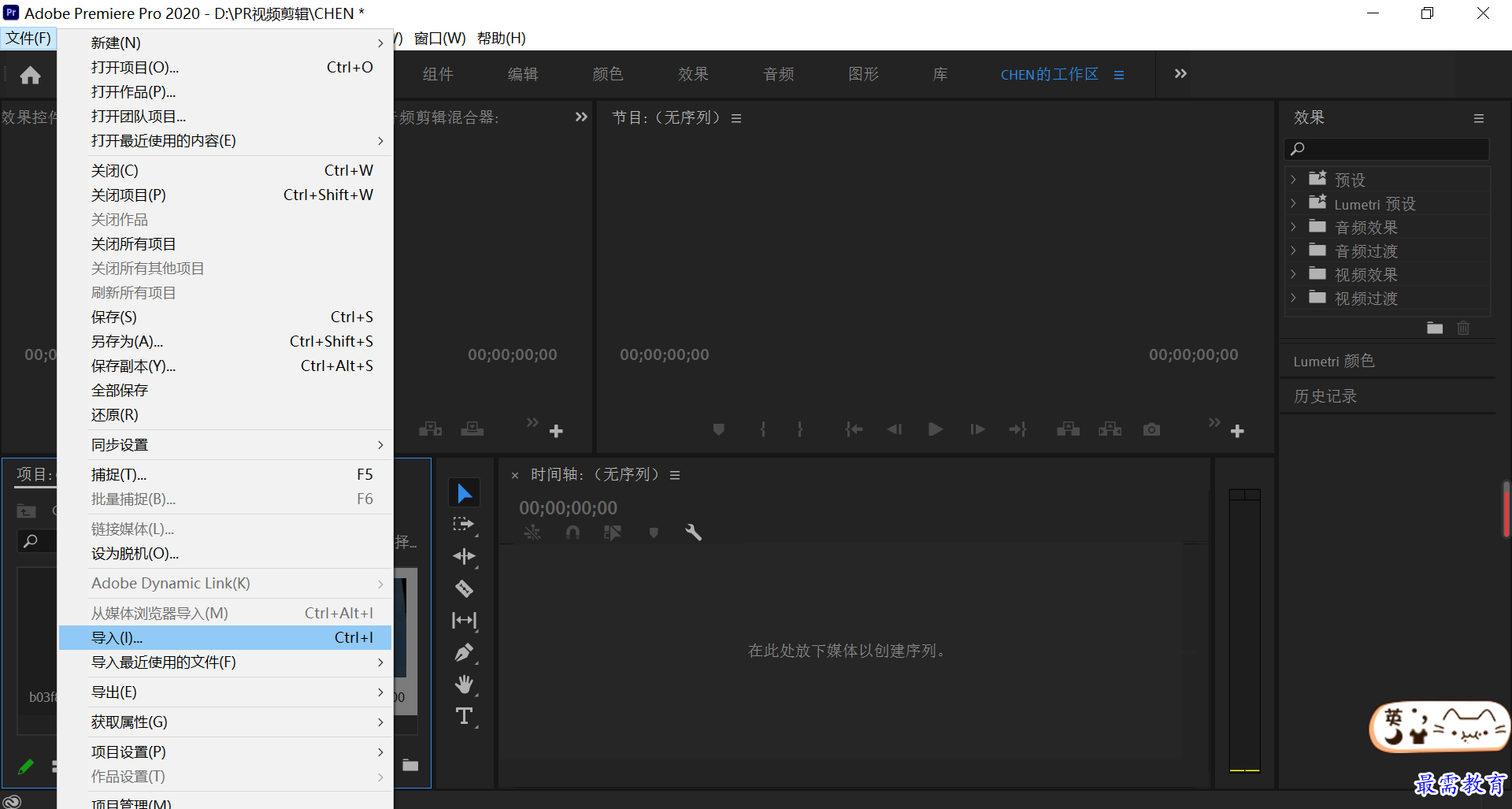Open timeline display settings wrench
Viewport: 1512px width, 809px height.
(693, 533)
